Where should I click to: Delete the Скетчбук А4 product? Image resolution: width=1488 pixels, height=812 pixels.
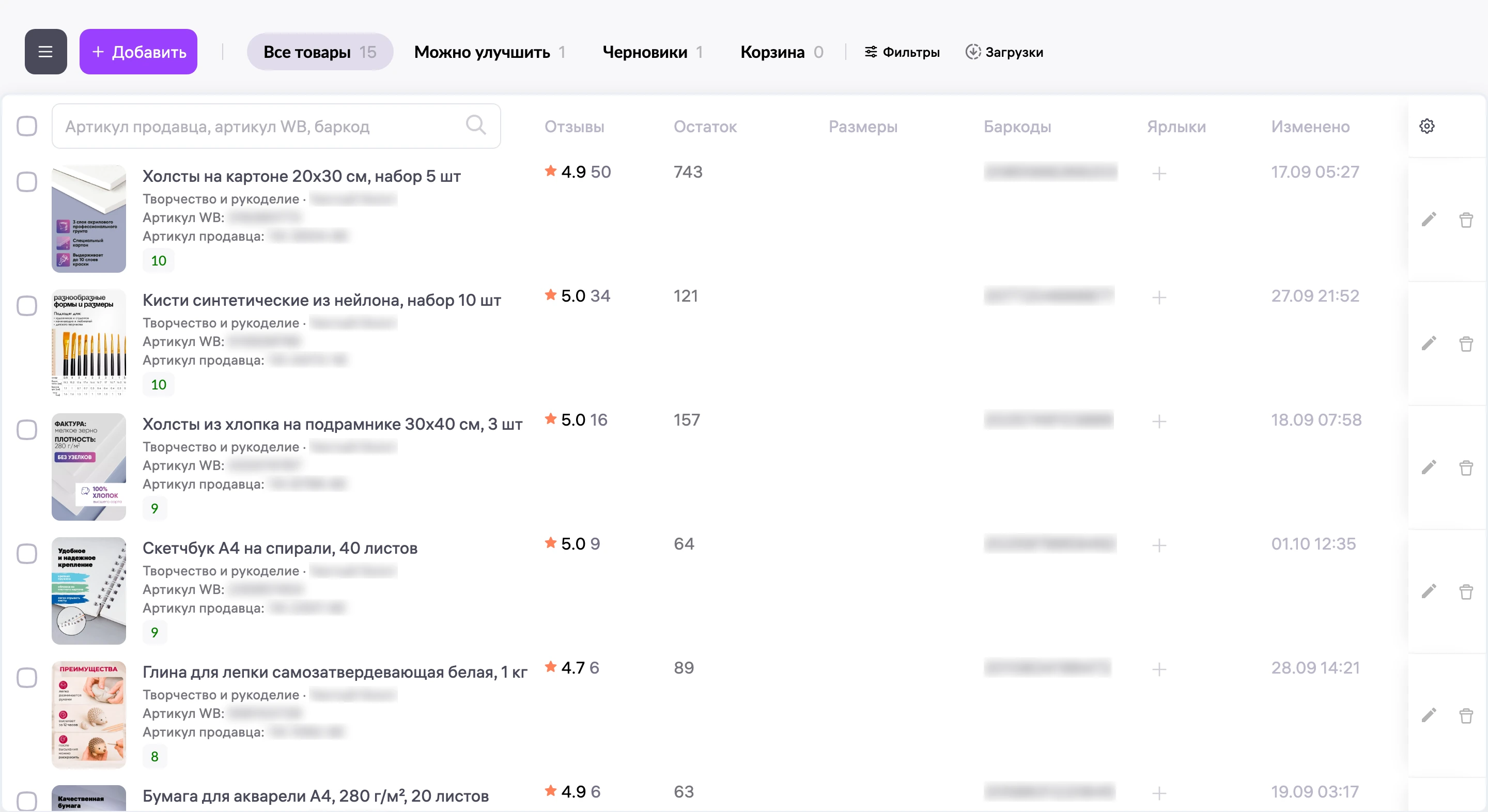(1466, 591)
